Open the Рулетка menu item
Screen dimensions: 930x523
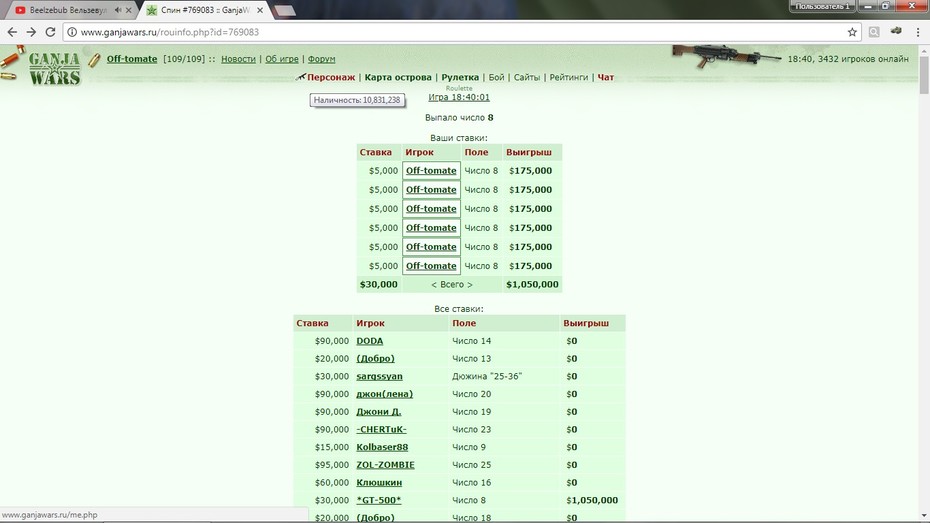460,77
